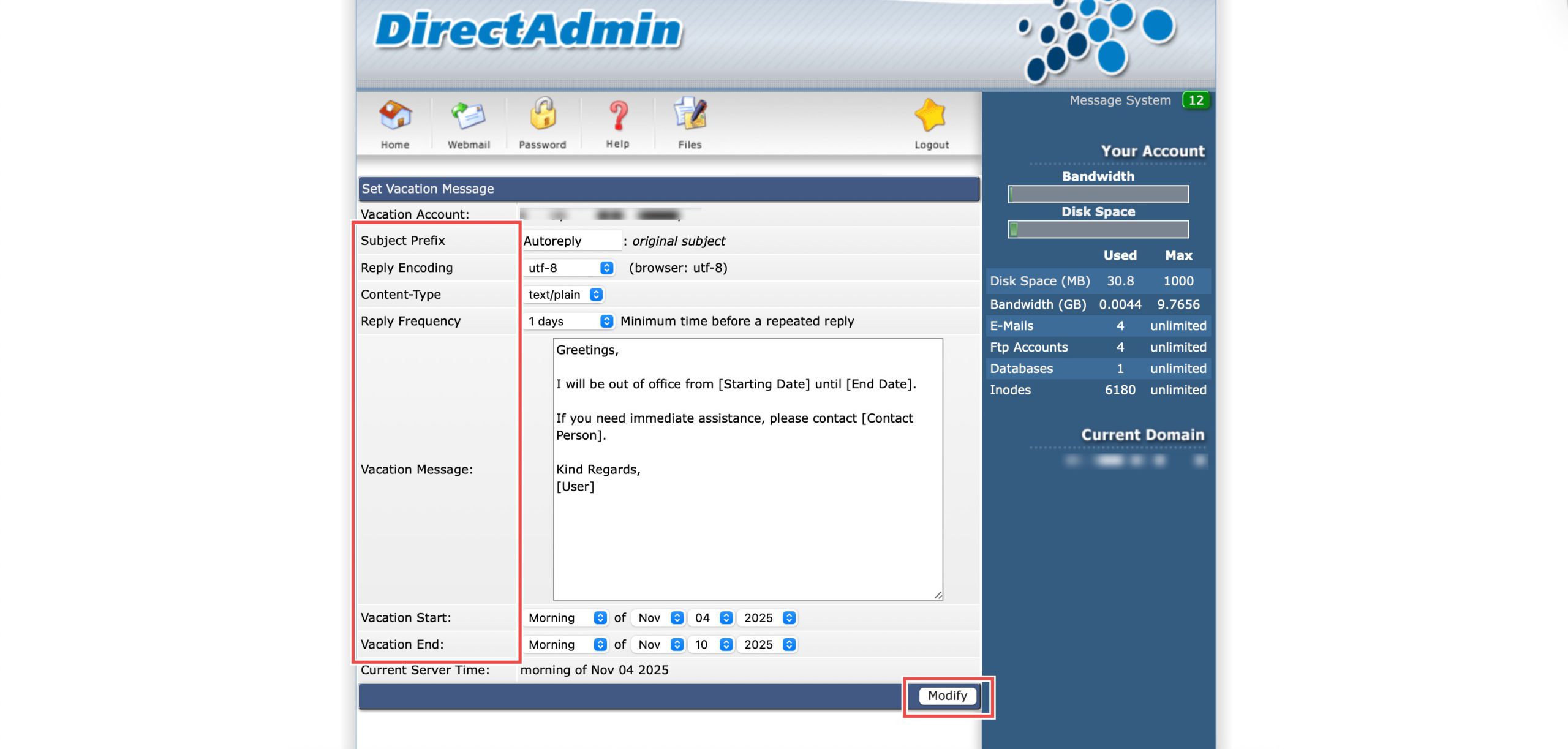Open the Vacation Start time-of-day dropdown
The image size is (1568, 749).
pyautogui.click(x=566, y=618)
